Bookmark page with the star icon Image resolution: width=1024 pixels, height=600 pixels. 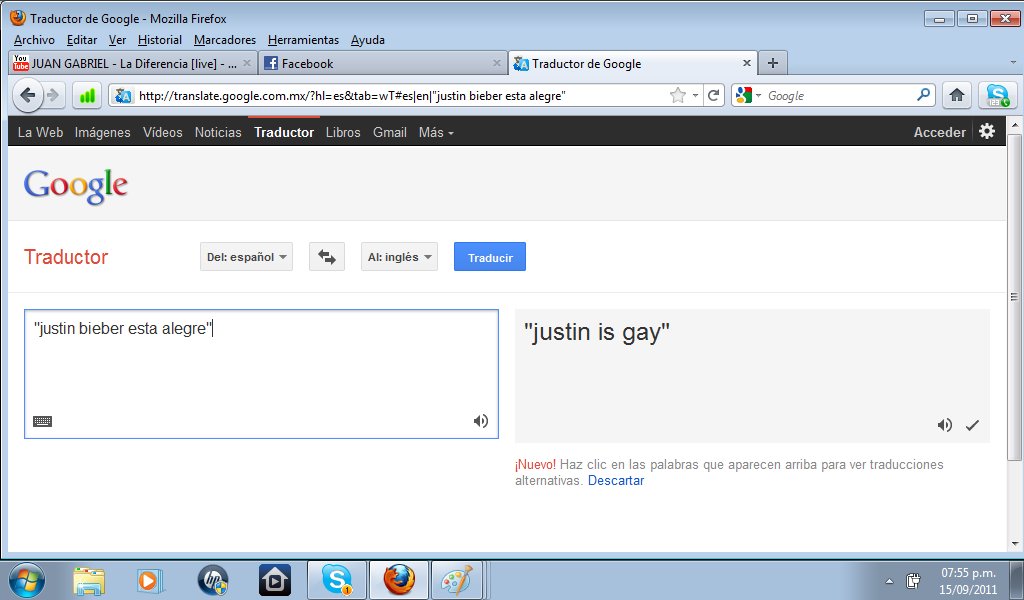tap(678, 95)
